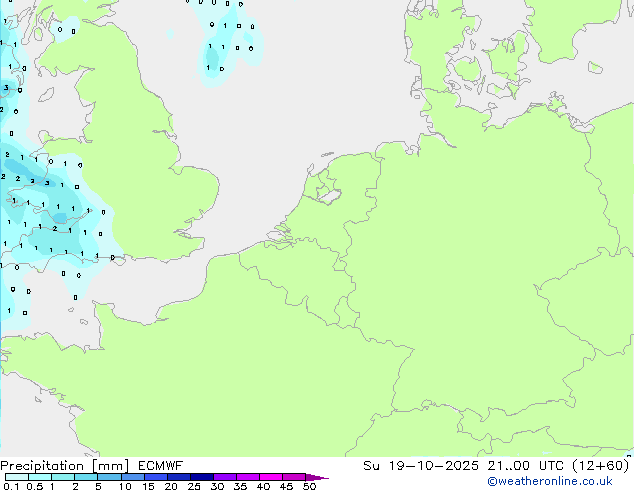Click the 'Precipitation' title word
Image resolution: width=634 pixels, height=490 pixels.
pyautogui.click(x=42, y=466)
